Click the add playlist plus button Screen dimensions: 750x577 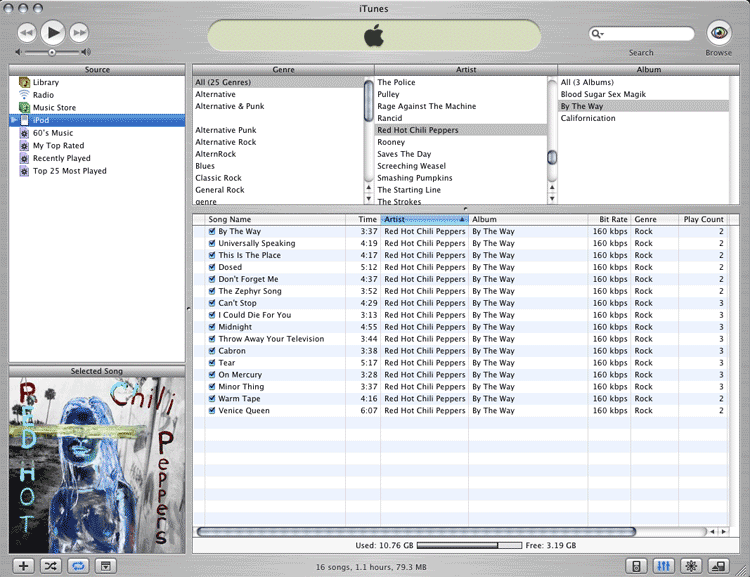[x=23, y=566]
